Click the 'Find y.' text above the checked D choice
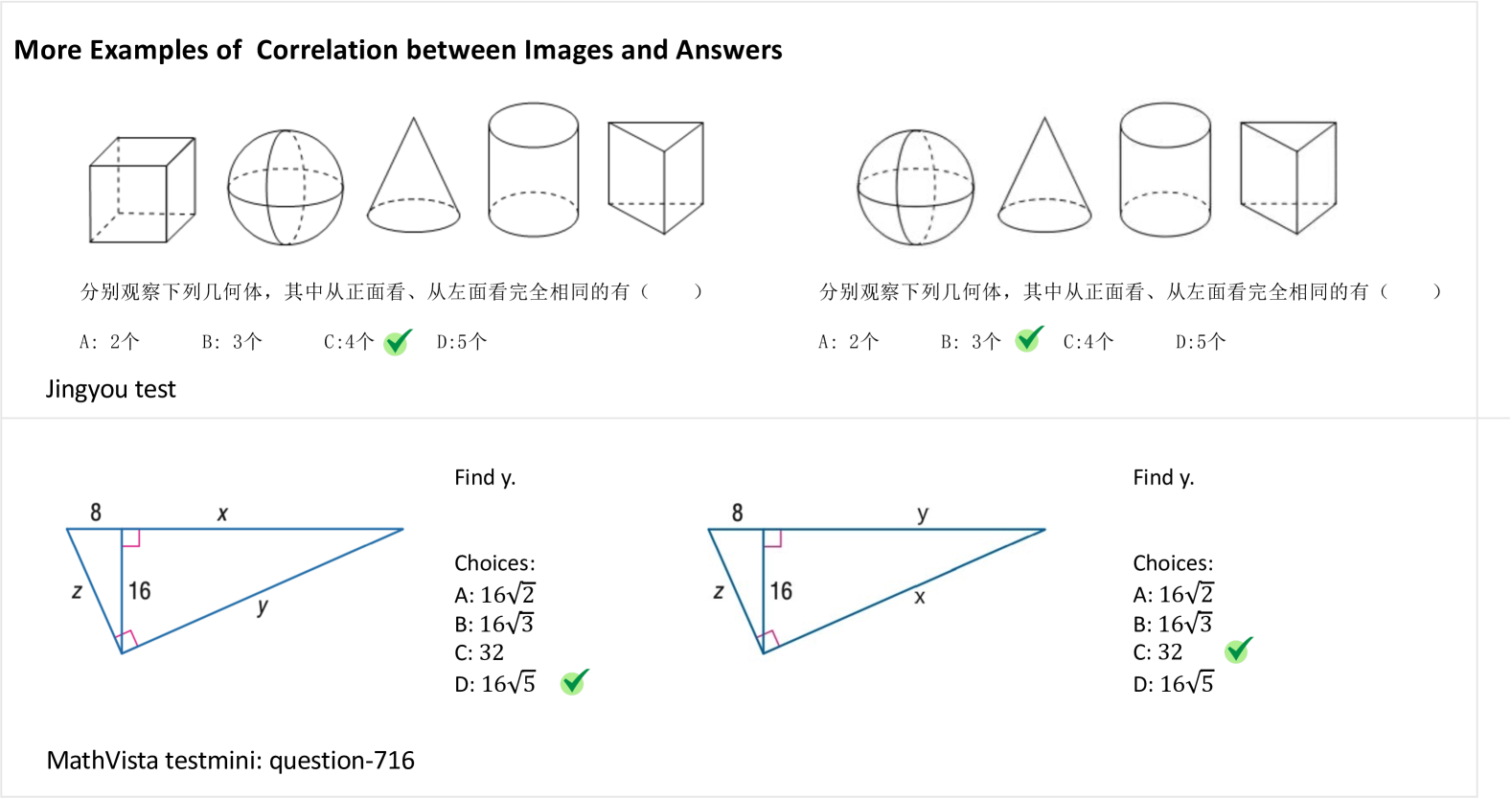The width and height of the screenshot is (1512, 799). tap(485, 477)
